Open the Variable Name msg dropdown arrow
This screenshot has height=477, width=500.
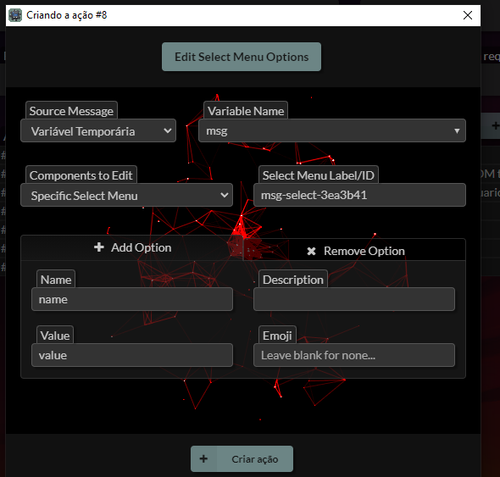point(457,131)
